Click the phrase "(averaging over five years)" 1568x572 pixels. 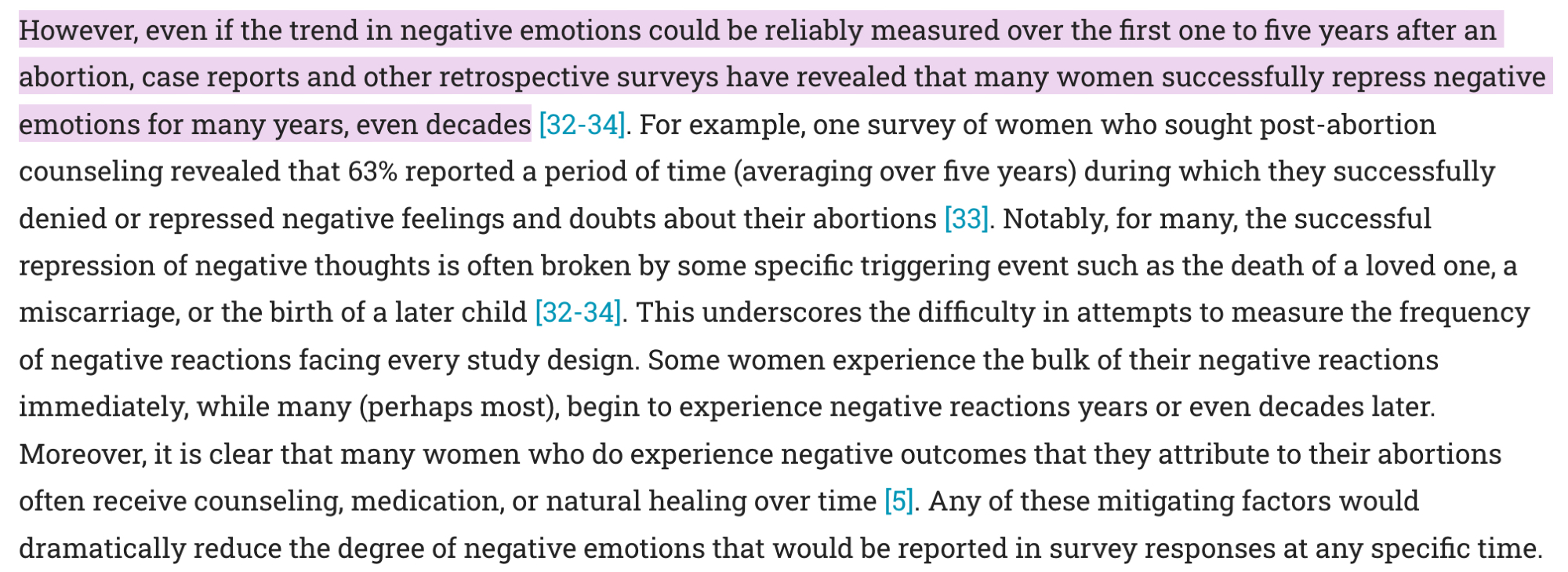point(904,172)
